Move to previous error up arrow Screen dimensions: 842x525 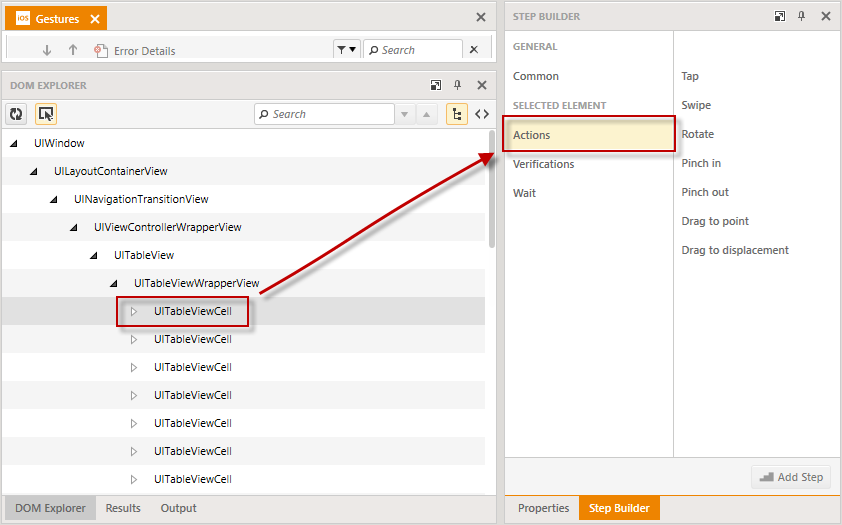73,50
